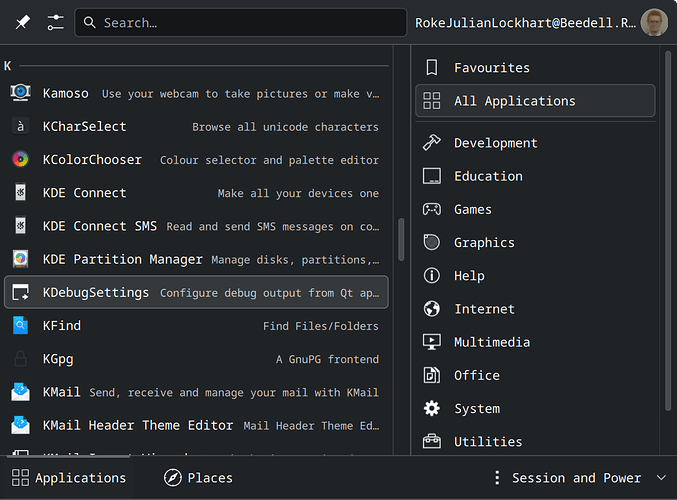Click the Kamoso webcam app icon
677x500 pixels.
click(x=21, y=93)
